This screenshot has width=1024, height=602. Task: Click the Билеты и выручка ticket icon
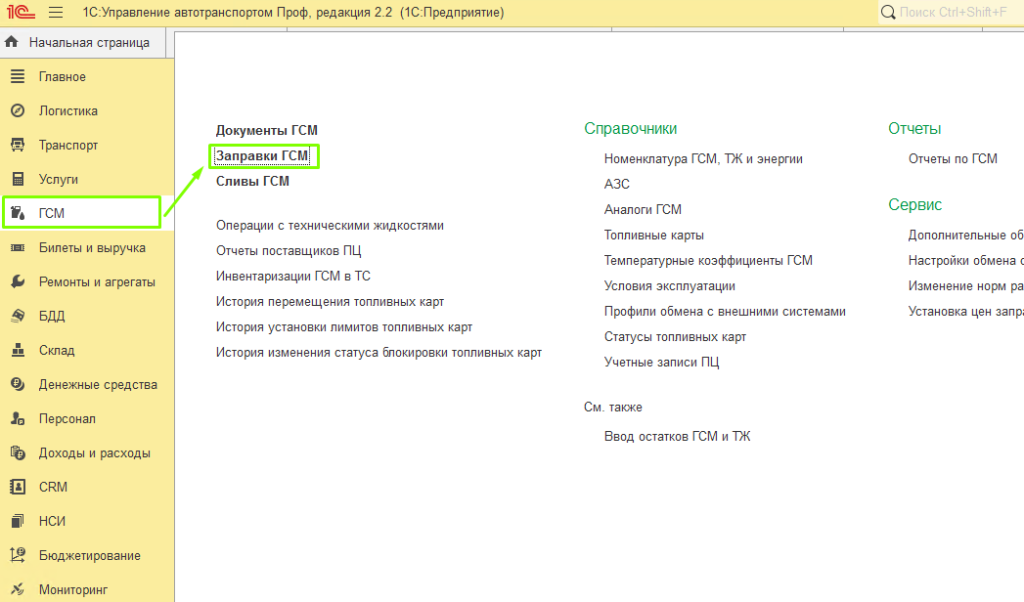pos(18,247)
